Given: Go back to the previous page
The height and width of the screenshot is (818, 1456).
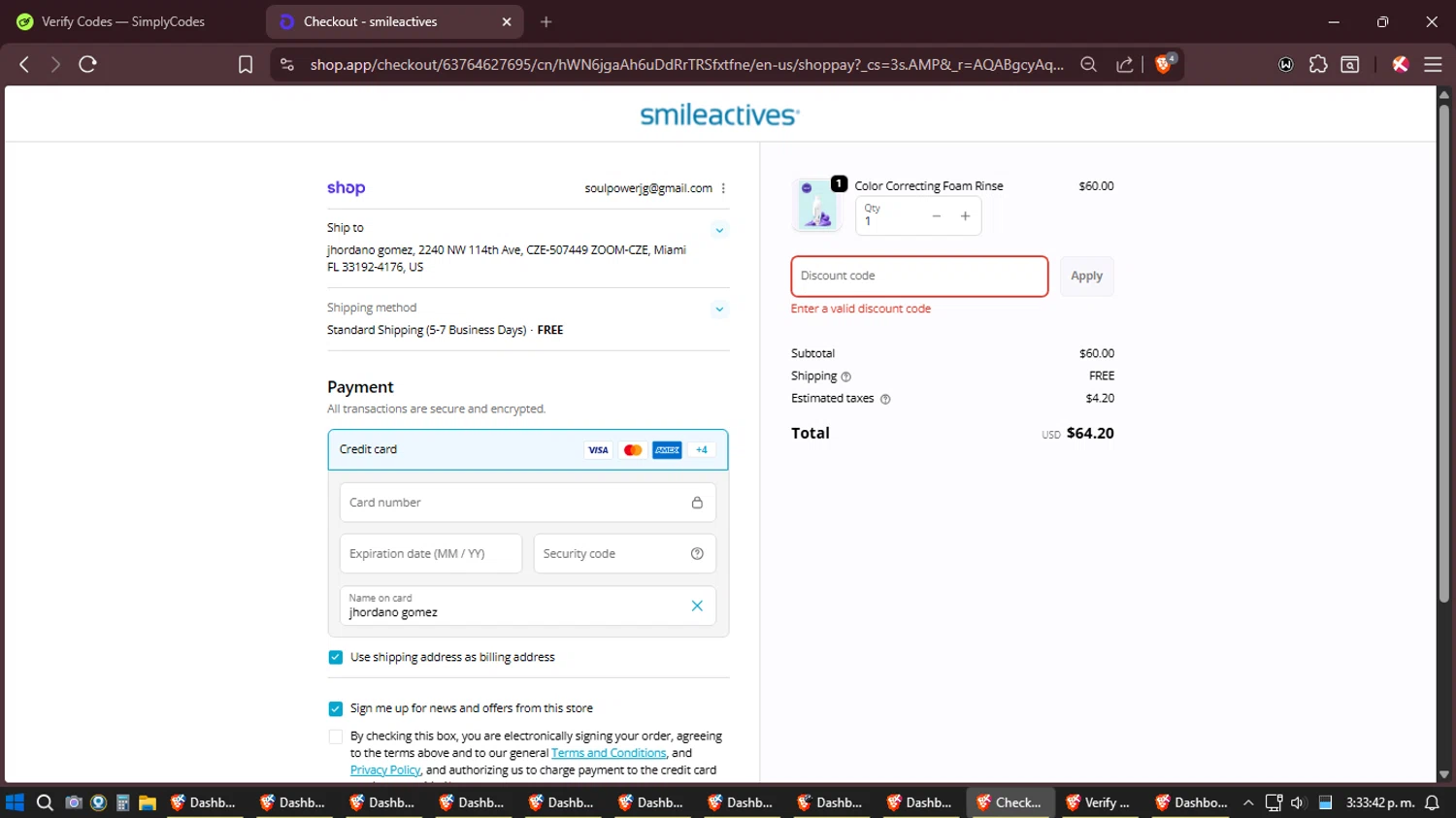Looking at the screenshot, I should (x=24, y=64).
